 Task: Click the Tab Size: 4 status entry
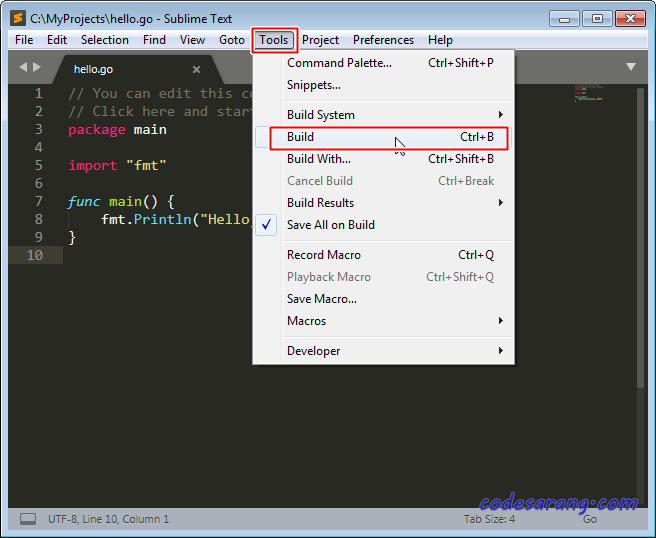click(489, 519)
